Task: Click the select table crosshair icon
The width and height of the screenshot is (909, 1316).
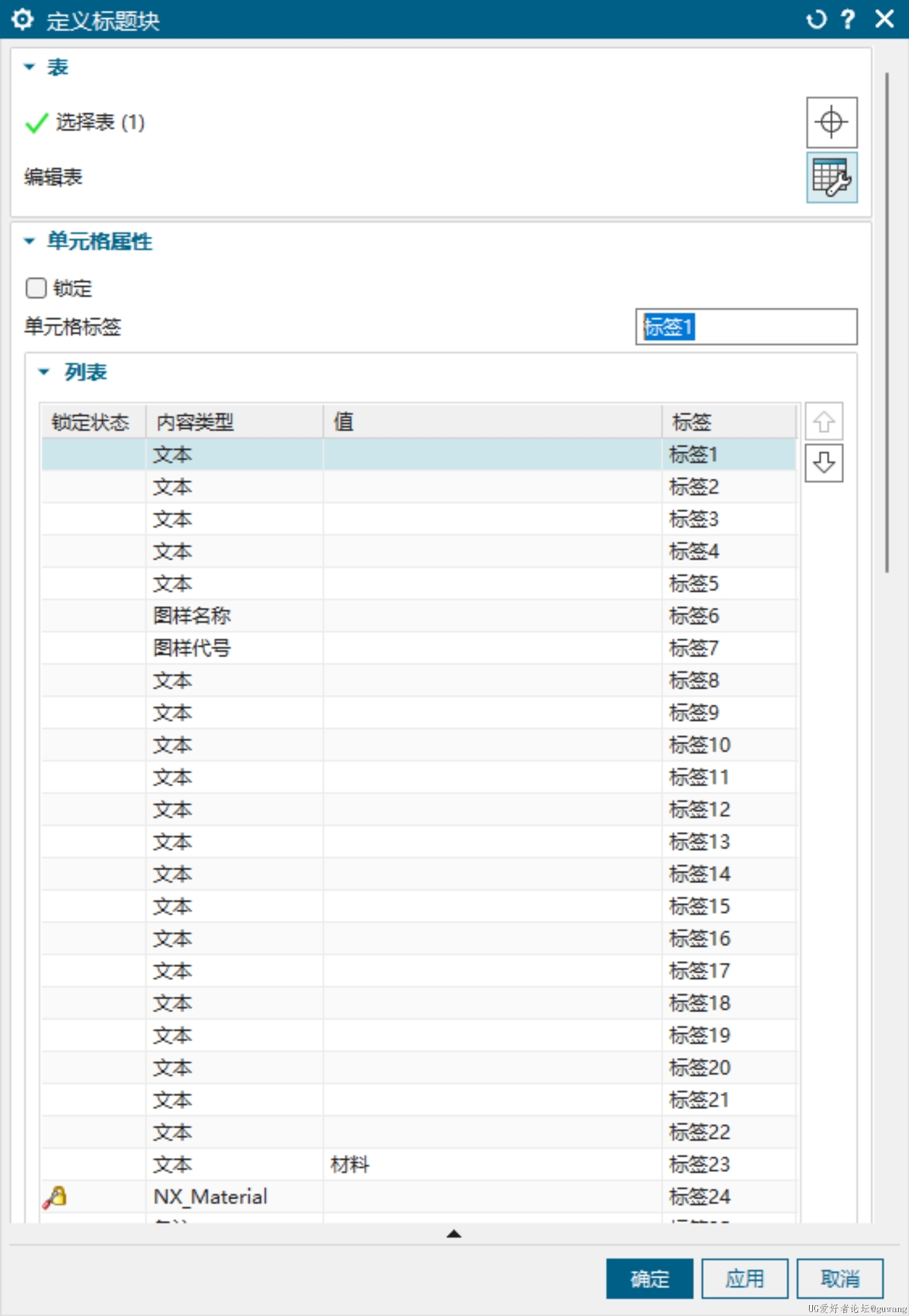Action: pos(831,122)
